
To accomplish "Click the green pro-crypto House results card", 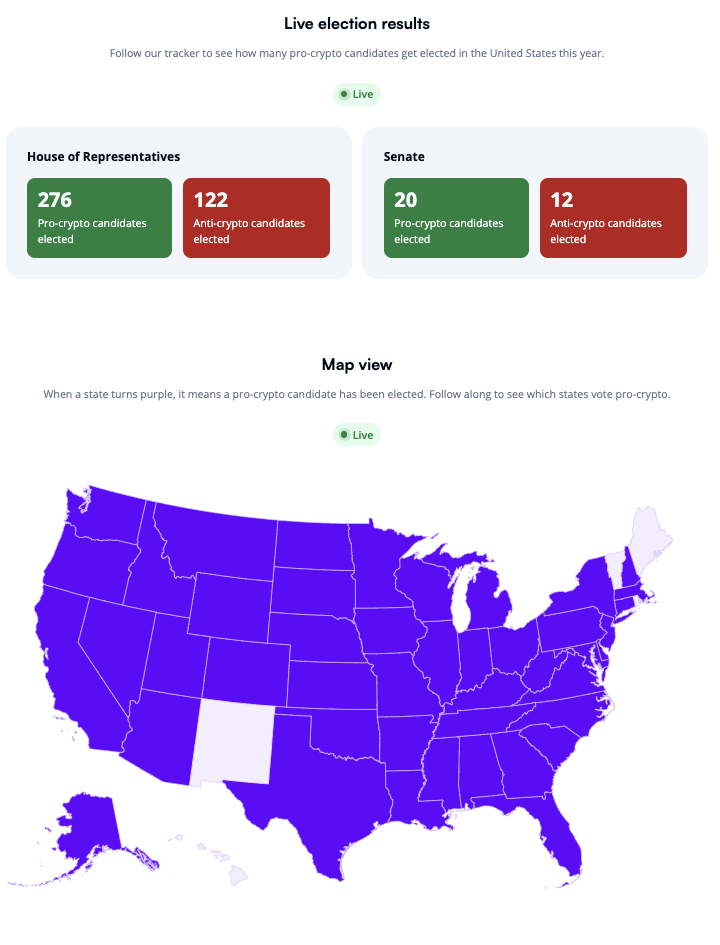I will pyautogui.click(x=99, y=217).
